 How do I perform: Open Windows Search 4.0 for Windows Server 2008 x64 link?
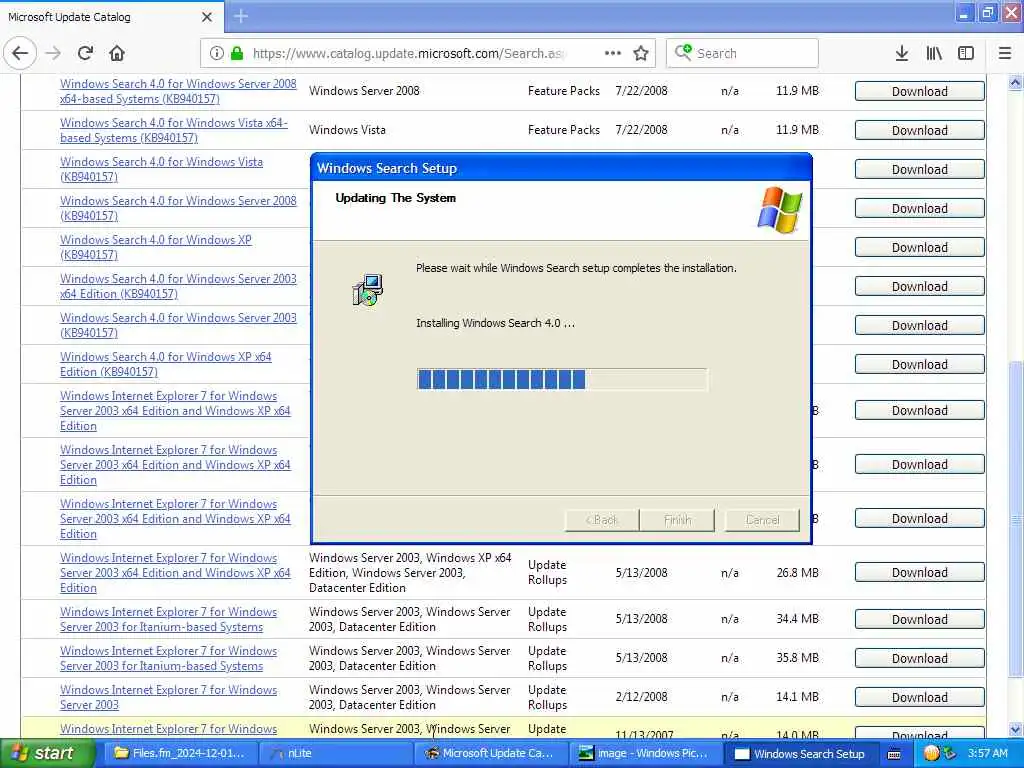click(178, 91)
